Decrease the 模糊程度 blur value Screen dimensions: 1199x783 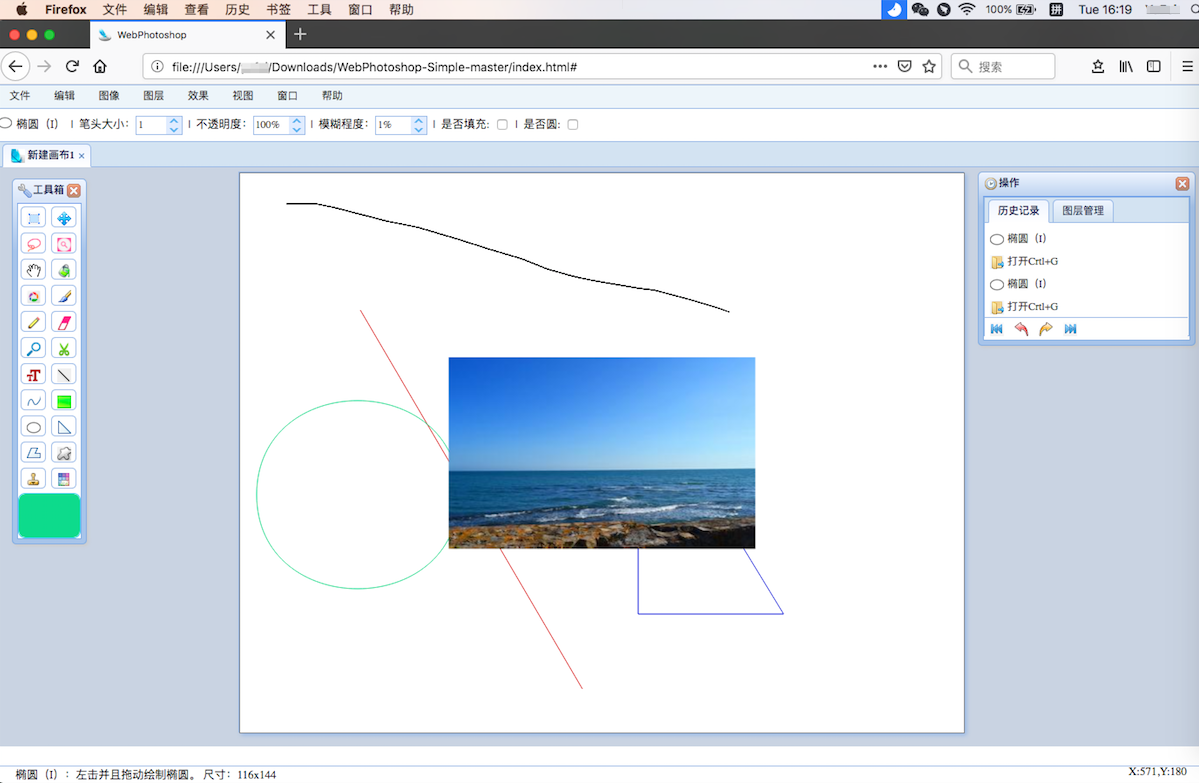(418, 129)
